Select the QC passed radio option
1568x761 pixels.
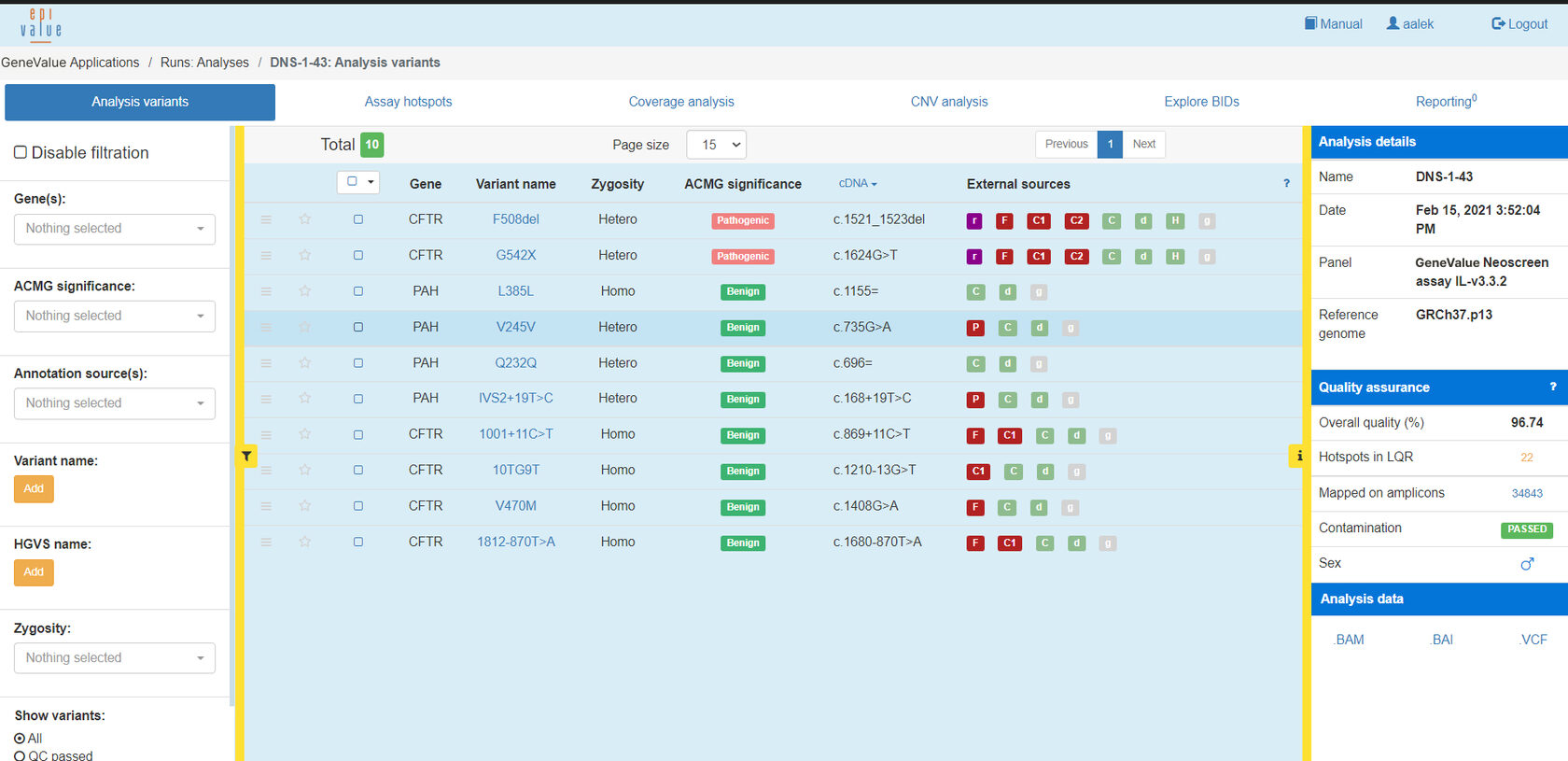tap(20, 755)
